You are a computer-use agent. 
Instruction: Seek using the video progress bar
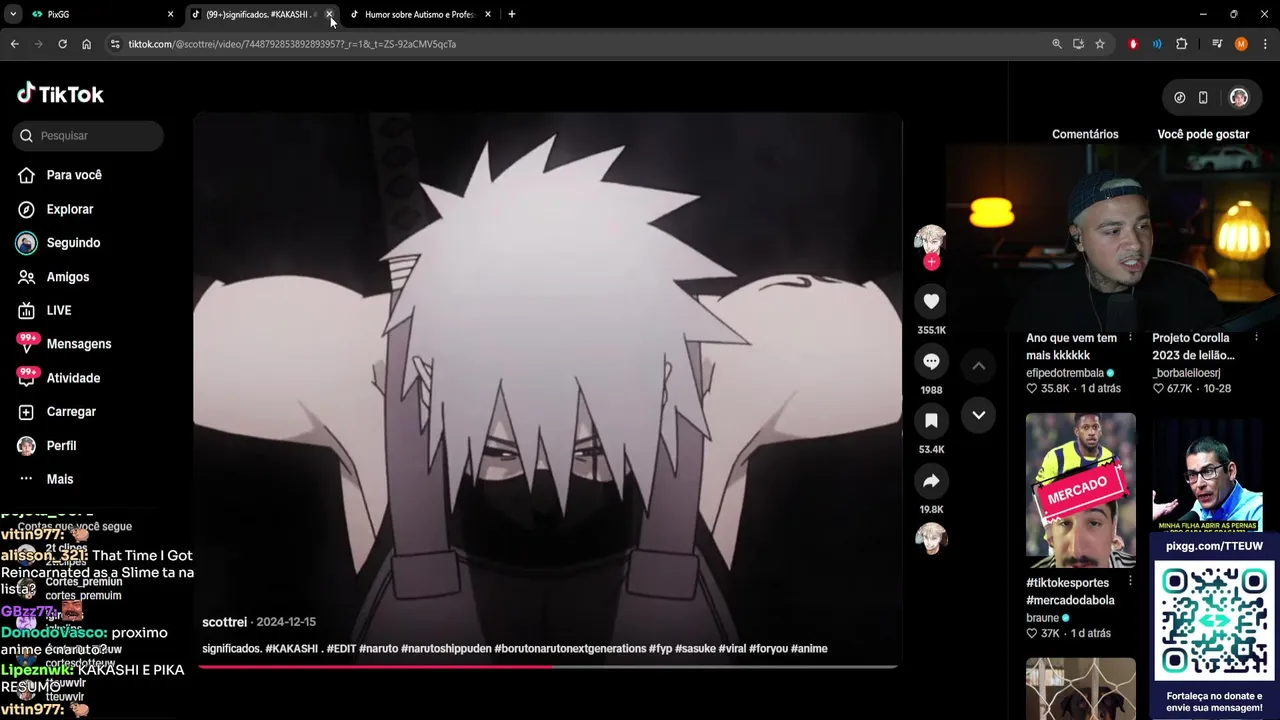pyautogui.click(x=548, y=666)
